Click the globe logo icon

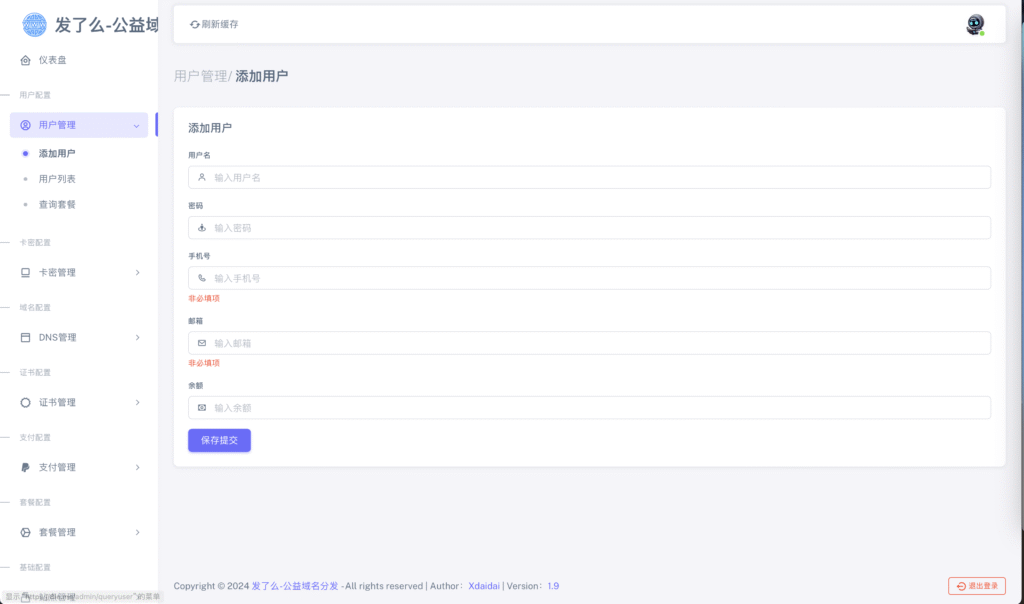(34, 25)
